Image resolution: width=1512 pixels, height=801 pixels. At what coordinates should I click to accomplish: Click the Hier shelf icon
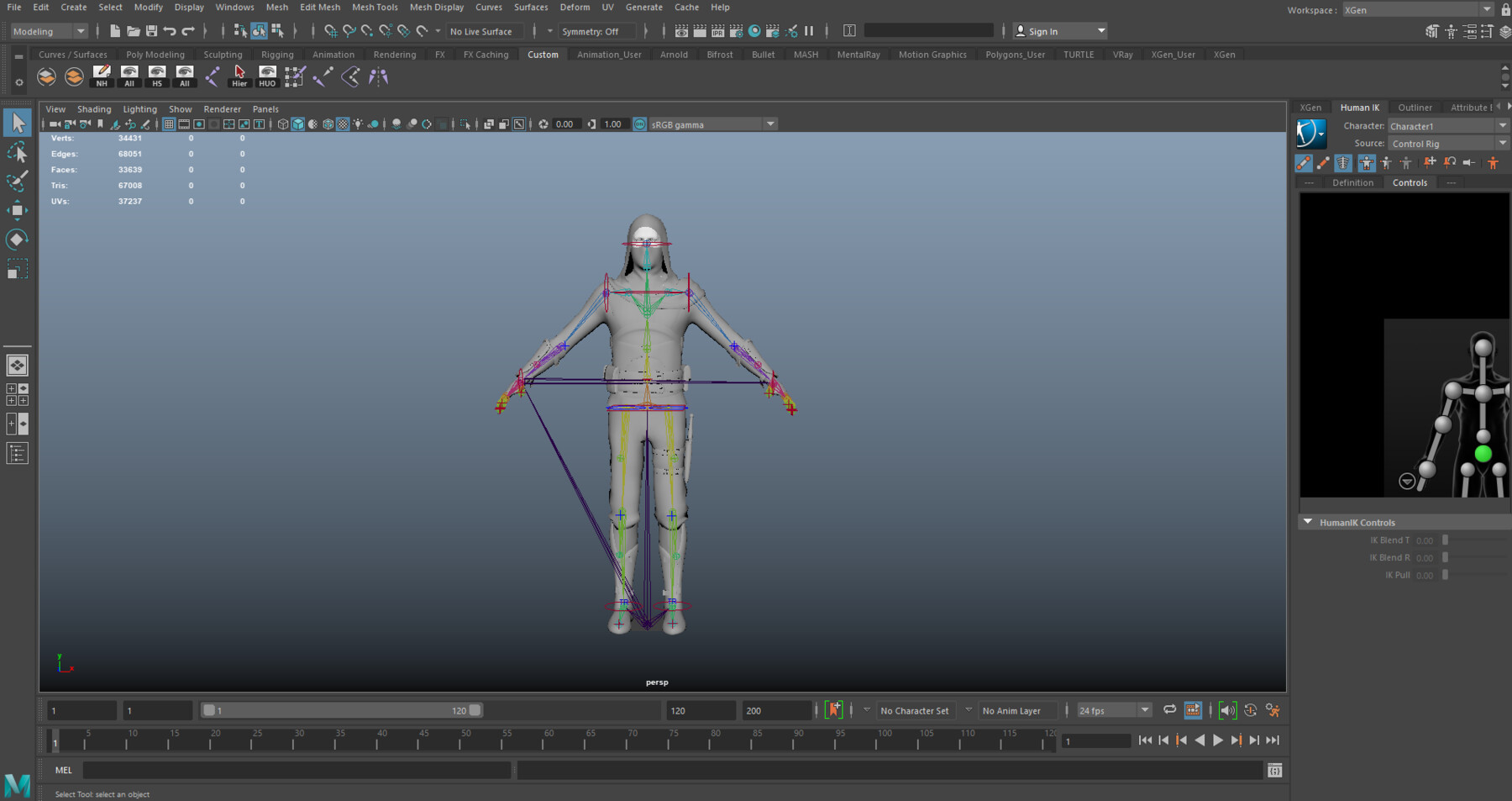(239, 76)
